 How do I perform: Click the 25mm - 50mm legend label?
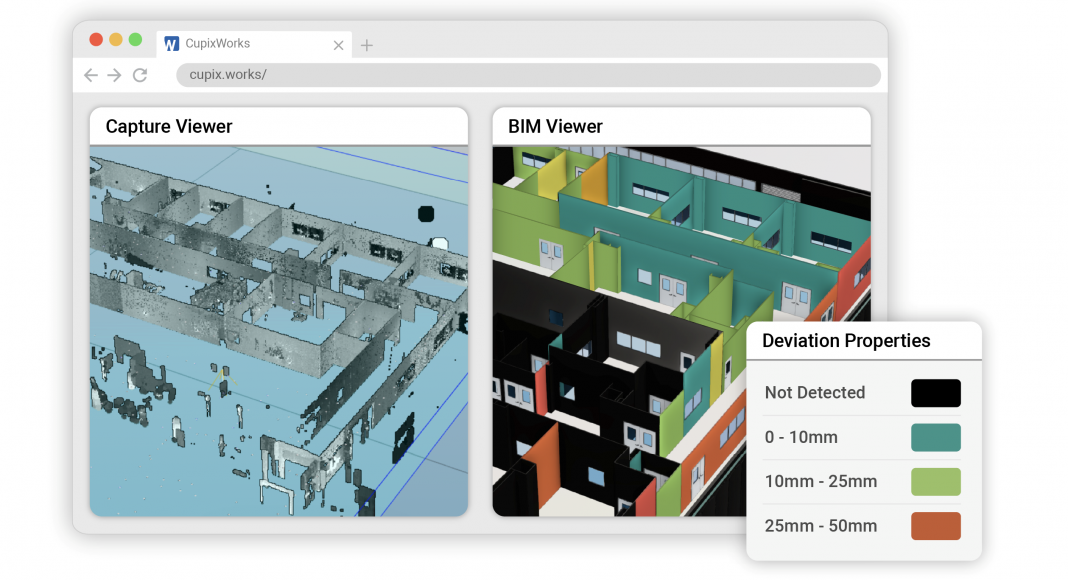point(821,526)
